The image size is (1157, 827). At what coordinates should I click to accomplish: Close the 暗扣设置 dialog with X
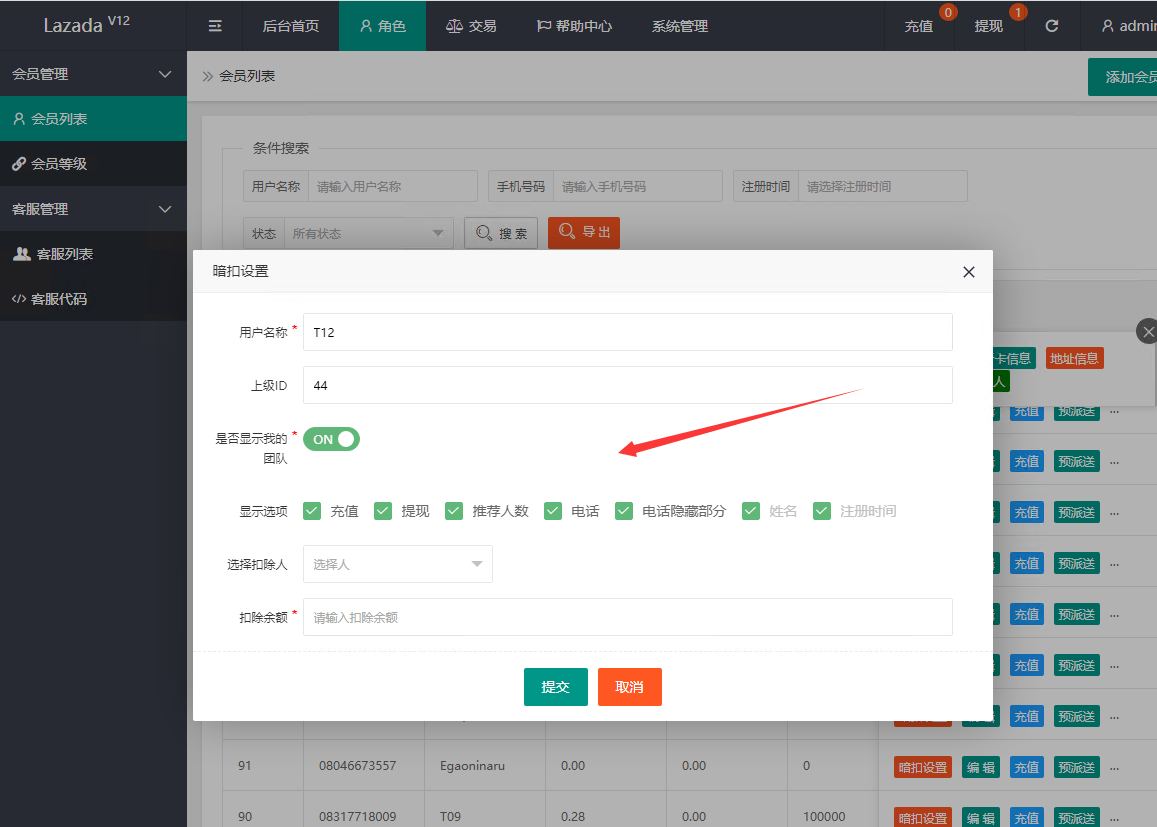pos(968,272)
